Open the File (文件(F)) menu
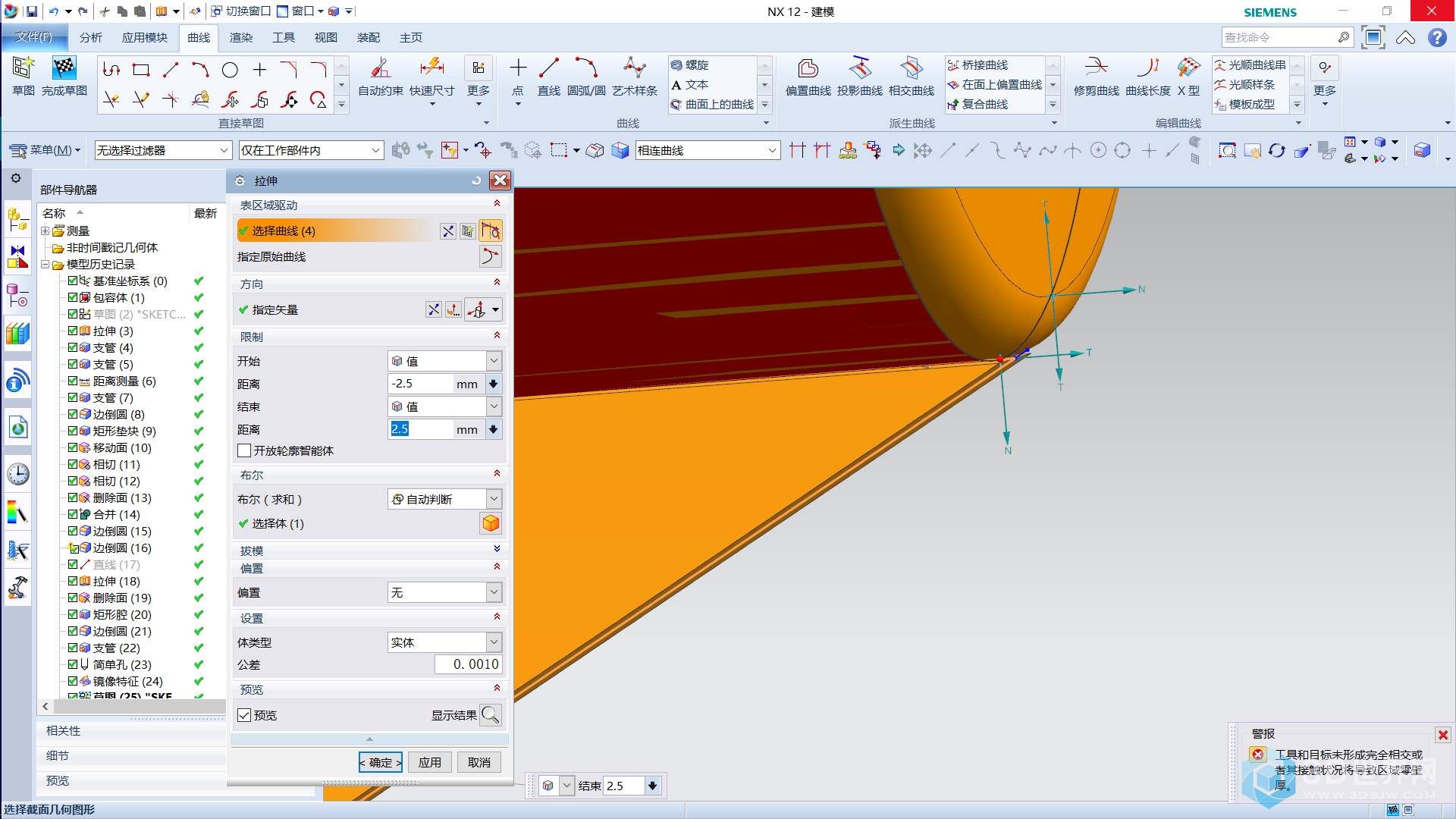The height and width of the screenshot is (819, 1456). (x=34, y=36)
